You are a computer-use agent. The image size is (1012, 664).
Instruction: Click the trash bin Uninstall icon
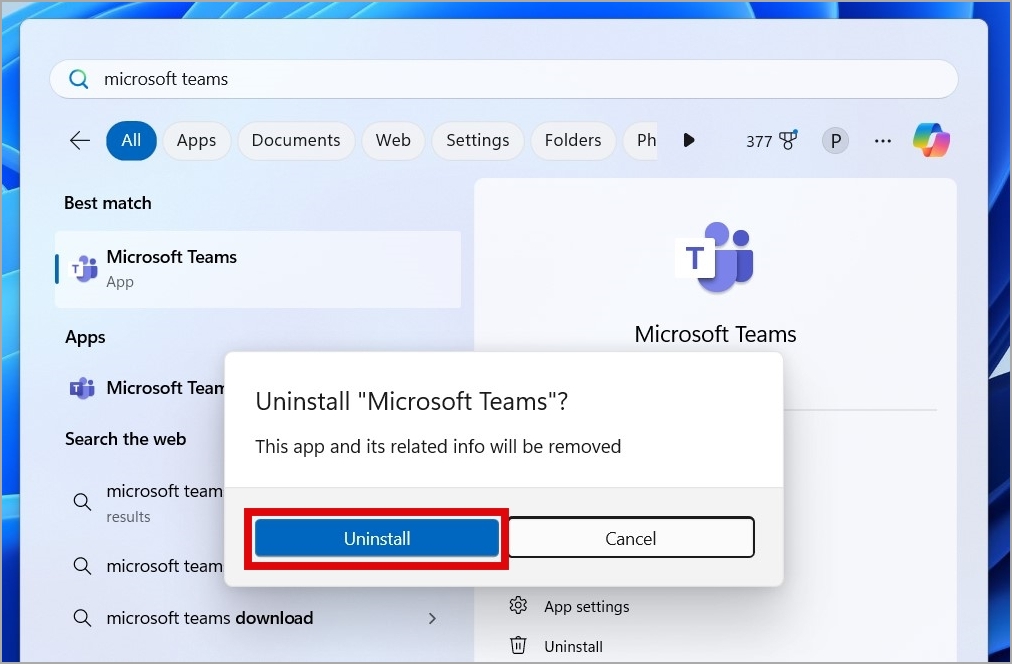[x=518, y=645]
